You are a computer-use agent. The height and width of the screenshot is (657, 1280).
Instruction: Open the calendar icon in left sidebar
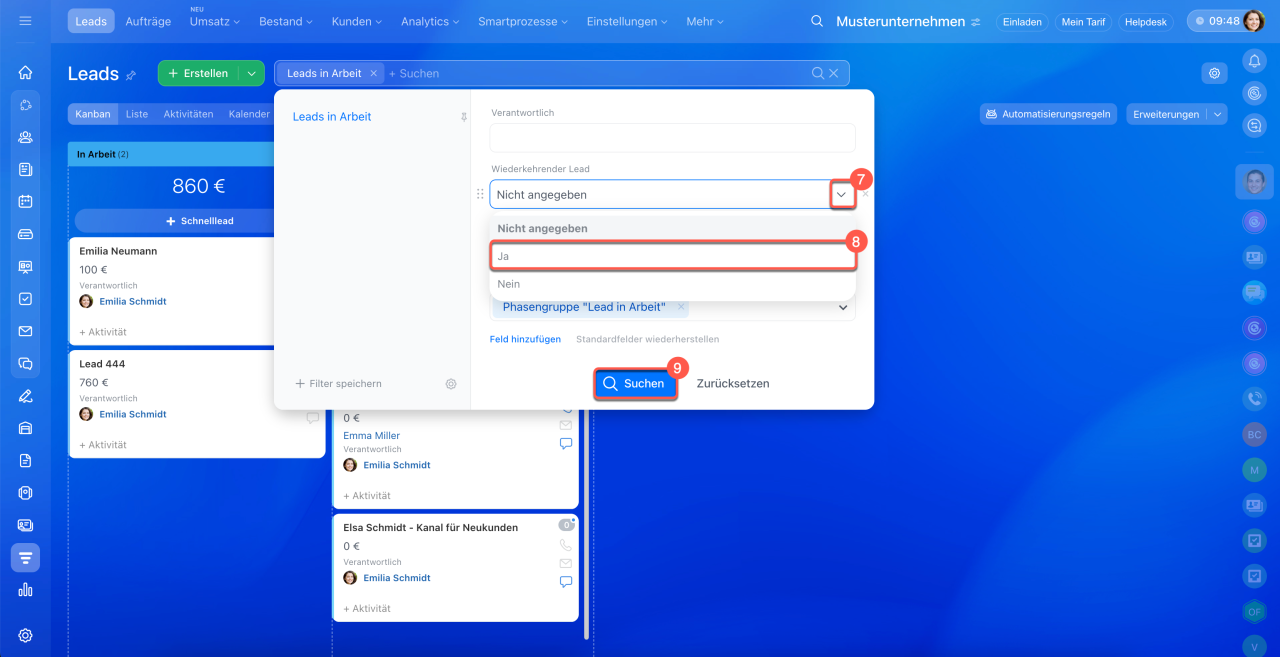[x=25, y=201]
